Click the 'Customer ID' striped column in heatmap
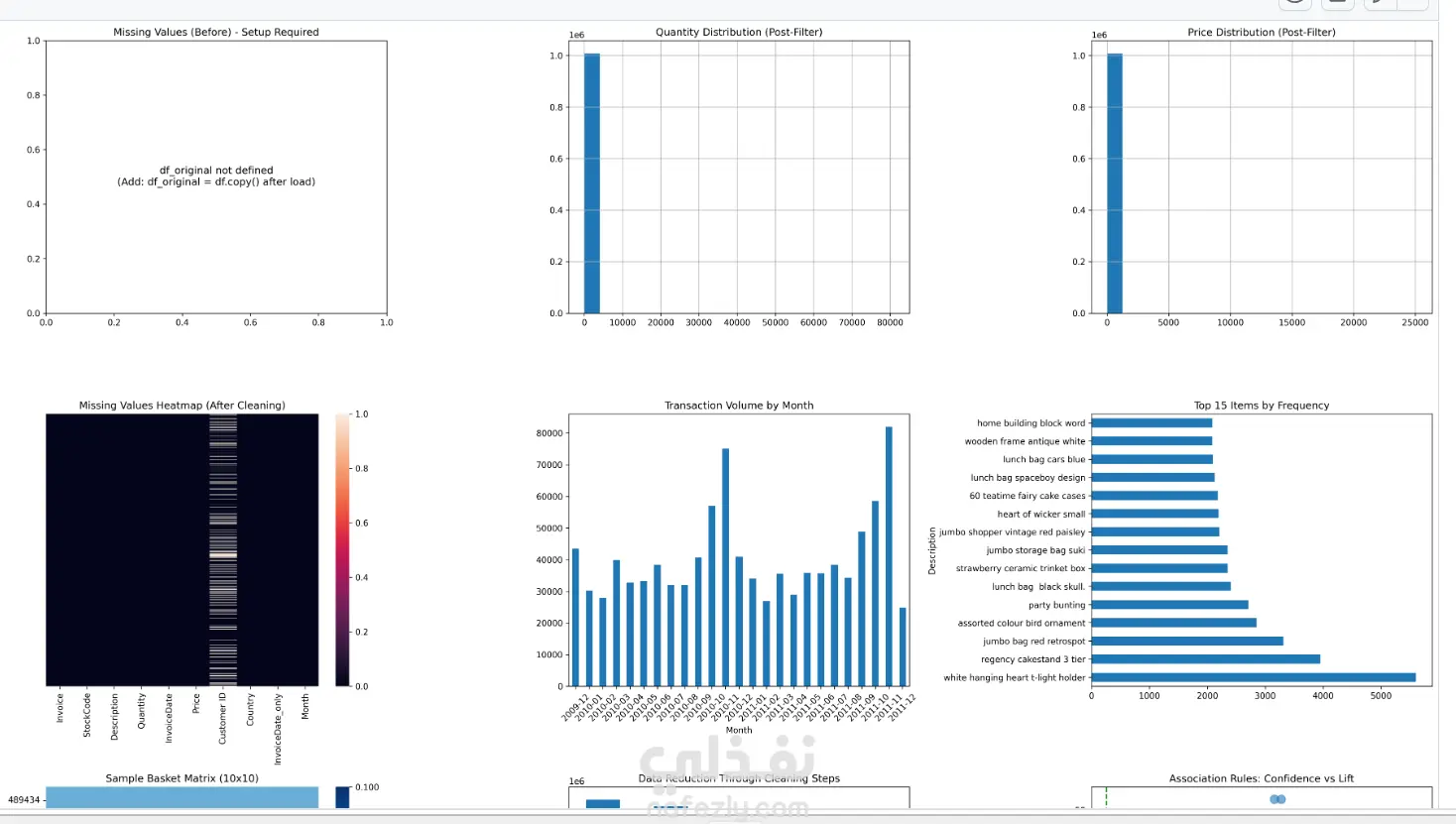Viewport: 1456px width, 824px height. [223, 549]
